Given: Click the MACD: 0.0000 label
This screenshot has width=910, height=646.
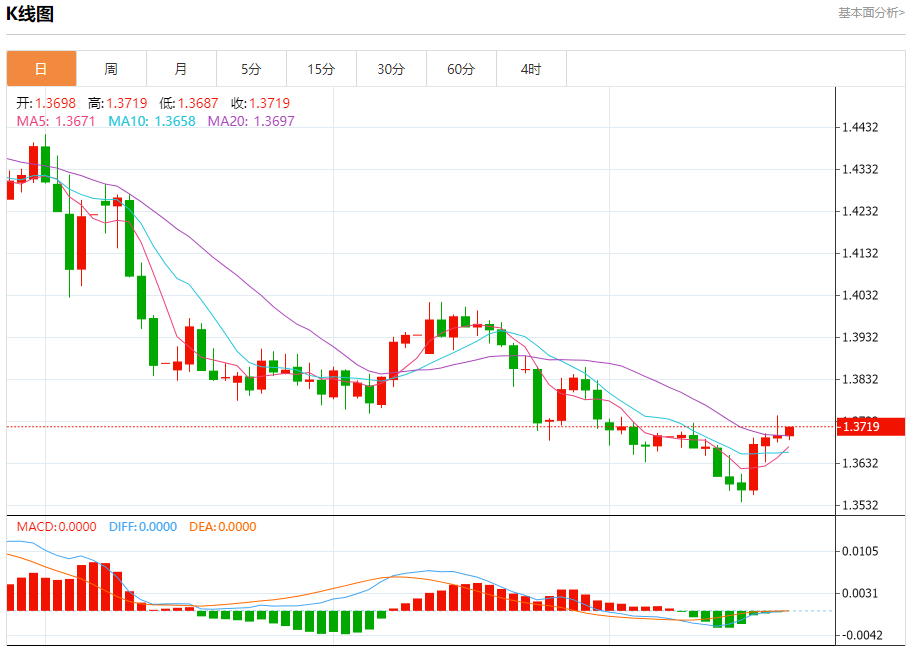Looking at the screenshot, I should 56,527.
